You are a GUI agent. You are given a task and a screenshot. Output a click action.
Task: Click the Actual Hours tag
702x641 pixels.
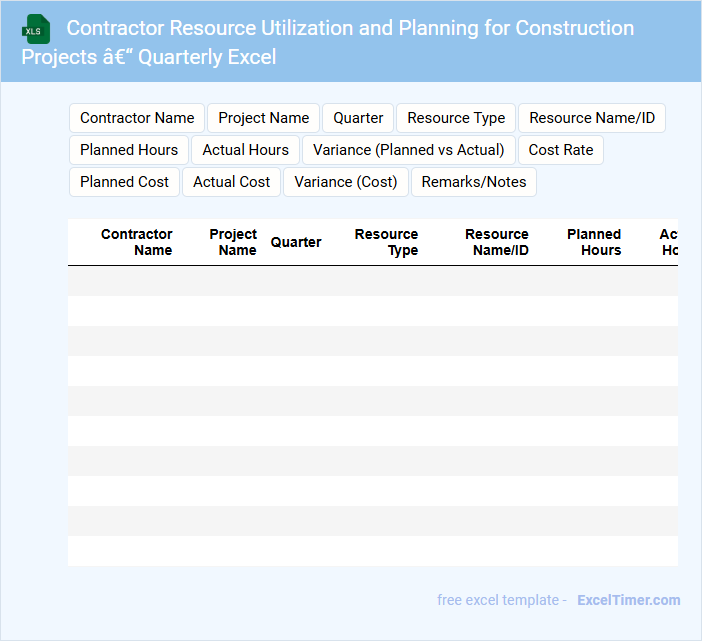(245, 150)
